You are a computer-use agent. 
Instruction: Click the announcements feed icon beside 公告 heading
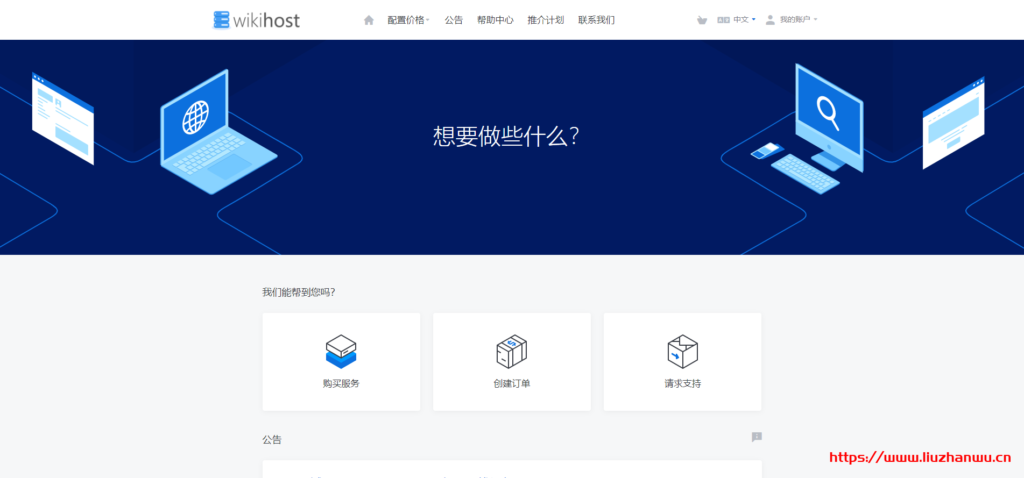click(756, 437)
